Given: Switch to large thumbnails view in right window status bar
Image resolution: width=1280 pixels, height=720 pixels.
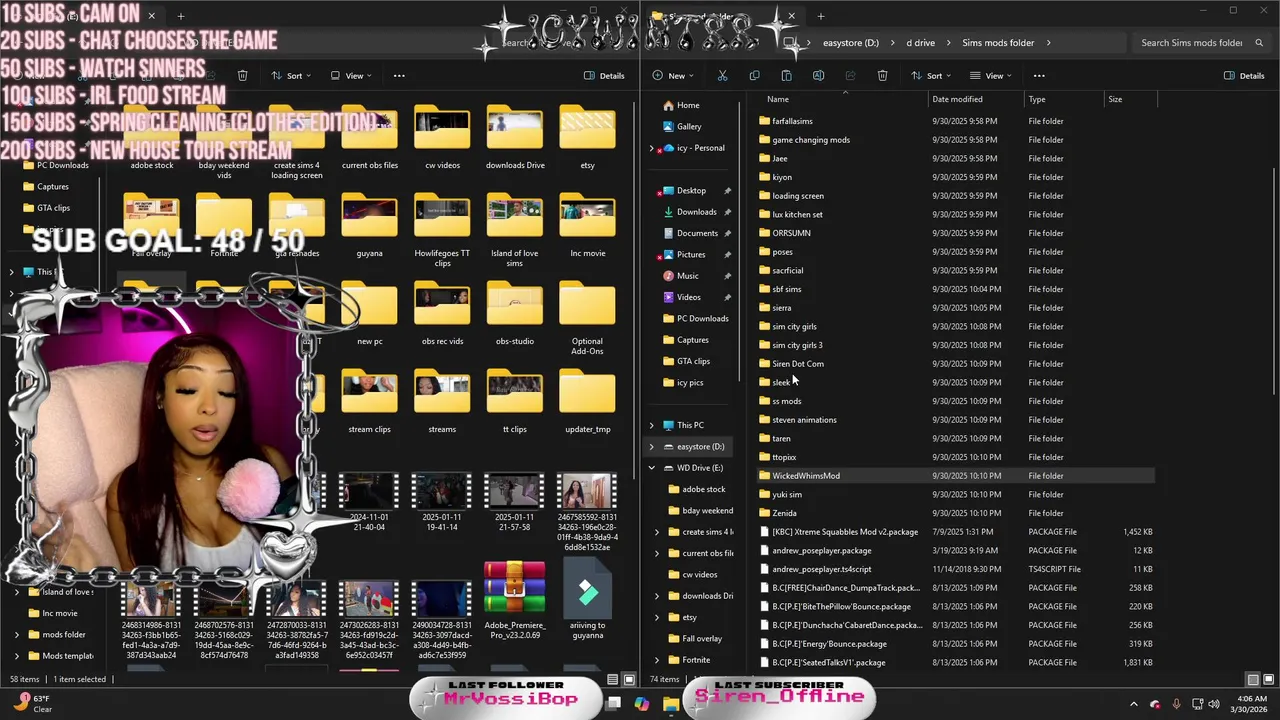Looking at the screenshot, I should (x=1269, y=679).
